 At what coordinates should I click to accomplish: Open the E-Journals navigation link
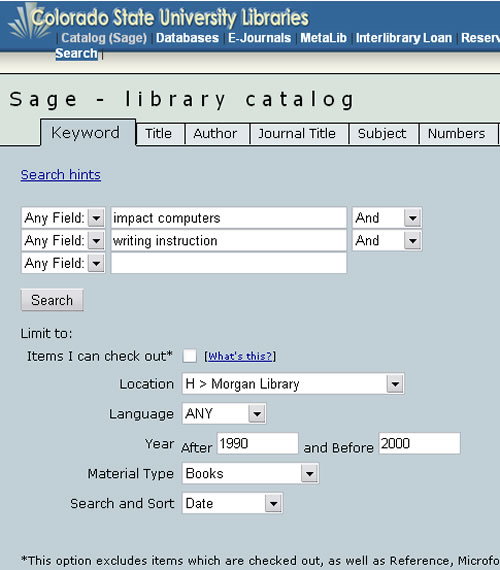click(259, 38)
